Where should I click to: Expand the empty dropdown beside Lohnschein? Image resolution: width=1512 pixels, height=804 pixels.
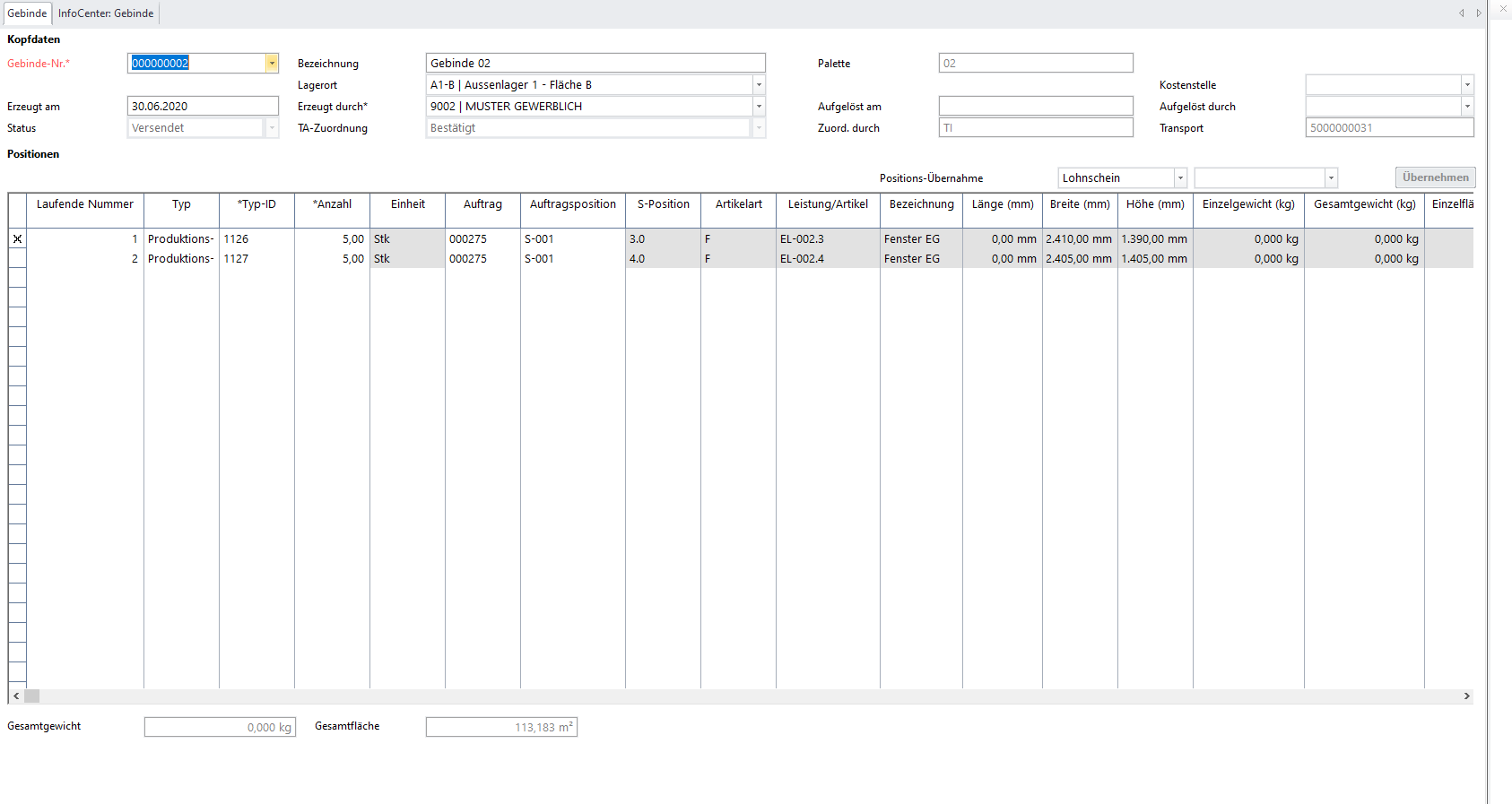[x=1331, y=178]
